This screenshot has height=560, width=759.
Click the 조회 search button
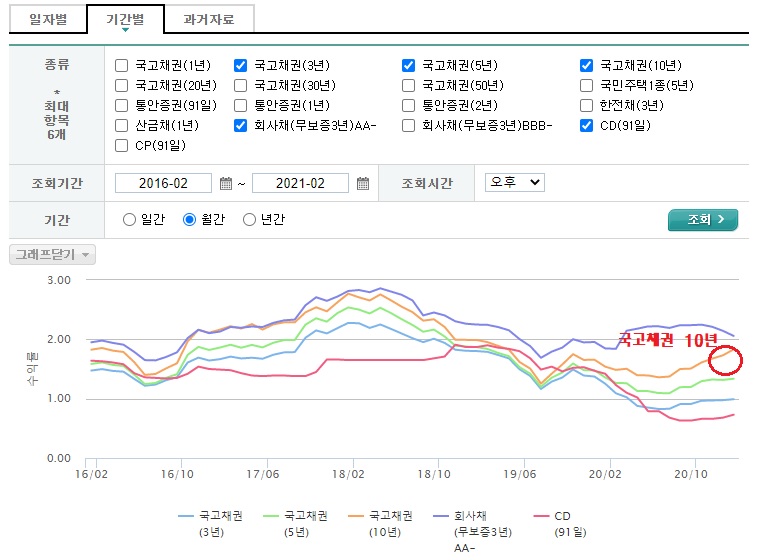(x=702, y=220)
